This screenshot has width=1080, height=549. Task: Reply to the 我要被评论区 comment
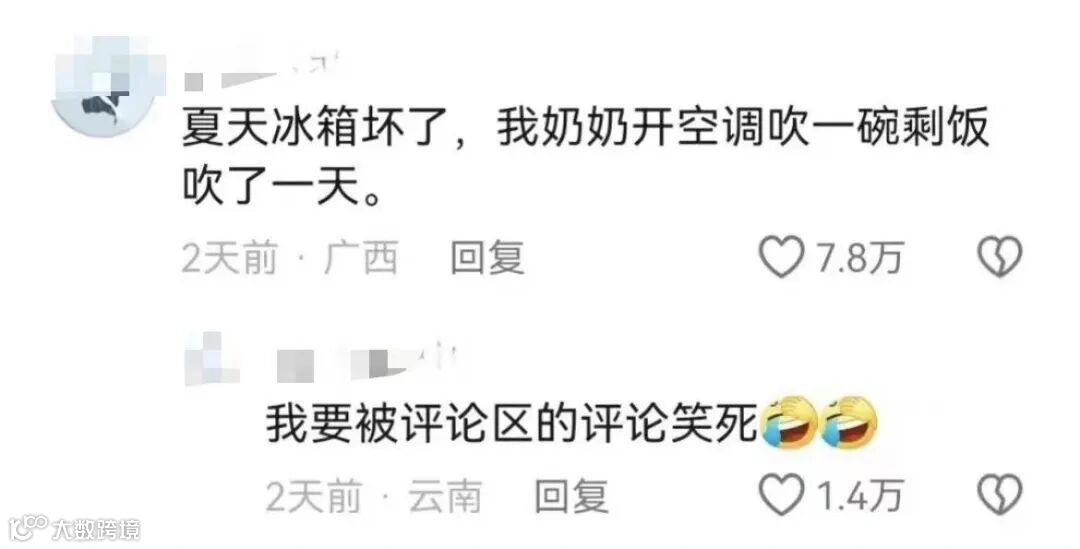572,496
